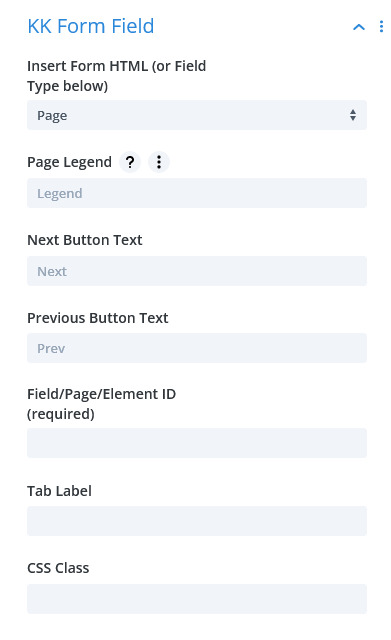Click the Field/Page/Element ID required input
This screenshot has height=640, width=391.
(x=197, y=443)
